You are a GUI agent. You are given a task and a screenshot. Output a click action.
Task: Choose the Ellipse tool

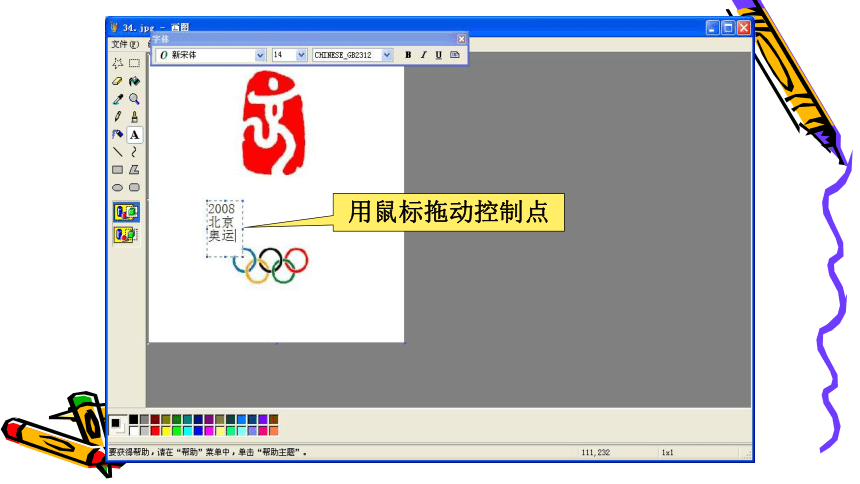point(117,188)
